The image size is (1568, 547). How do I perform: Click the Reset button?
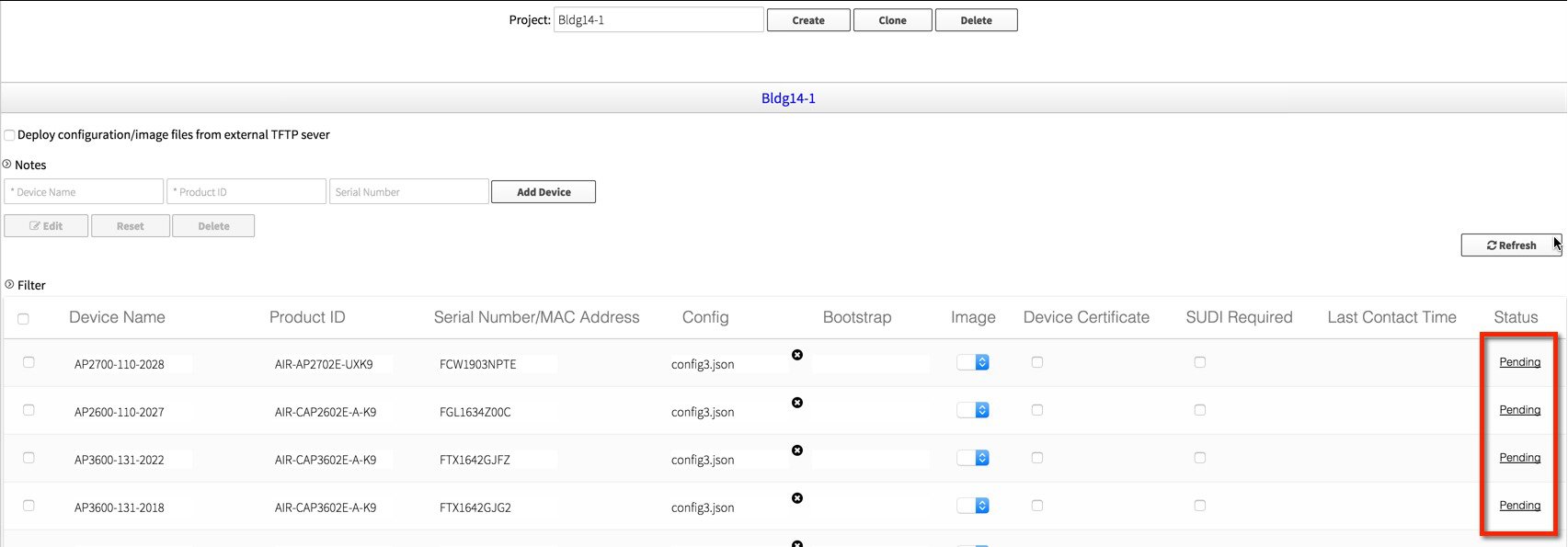point(130,226)
